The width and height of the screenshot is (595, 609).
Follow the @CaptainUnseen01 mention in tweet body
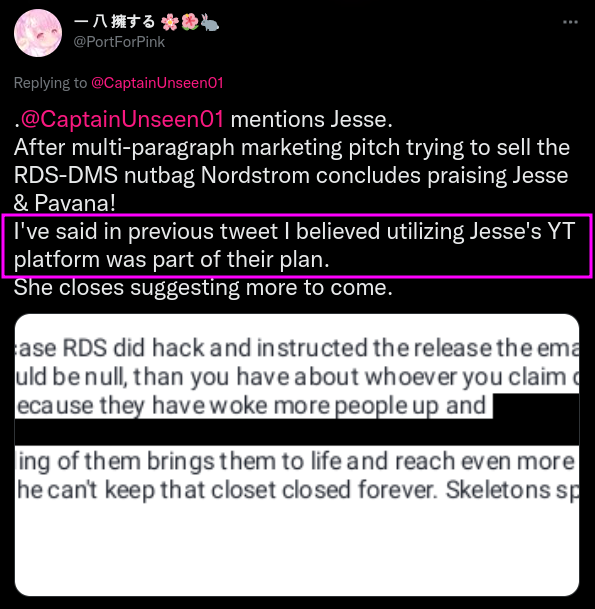(x=122, y=119)
